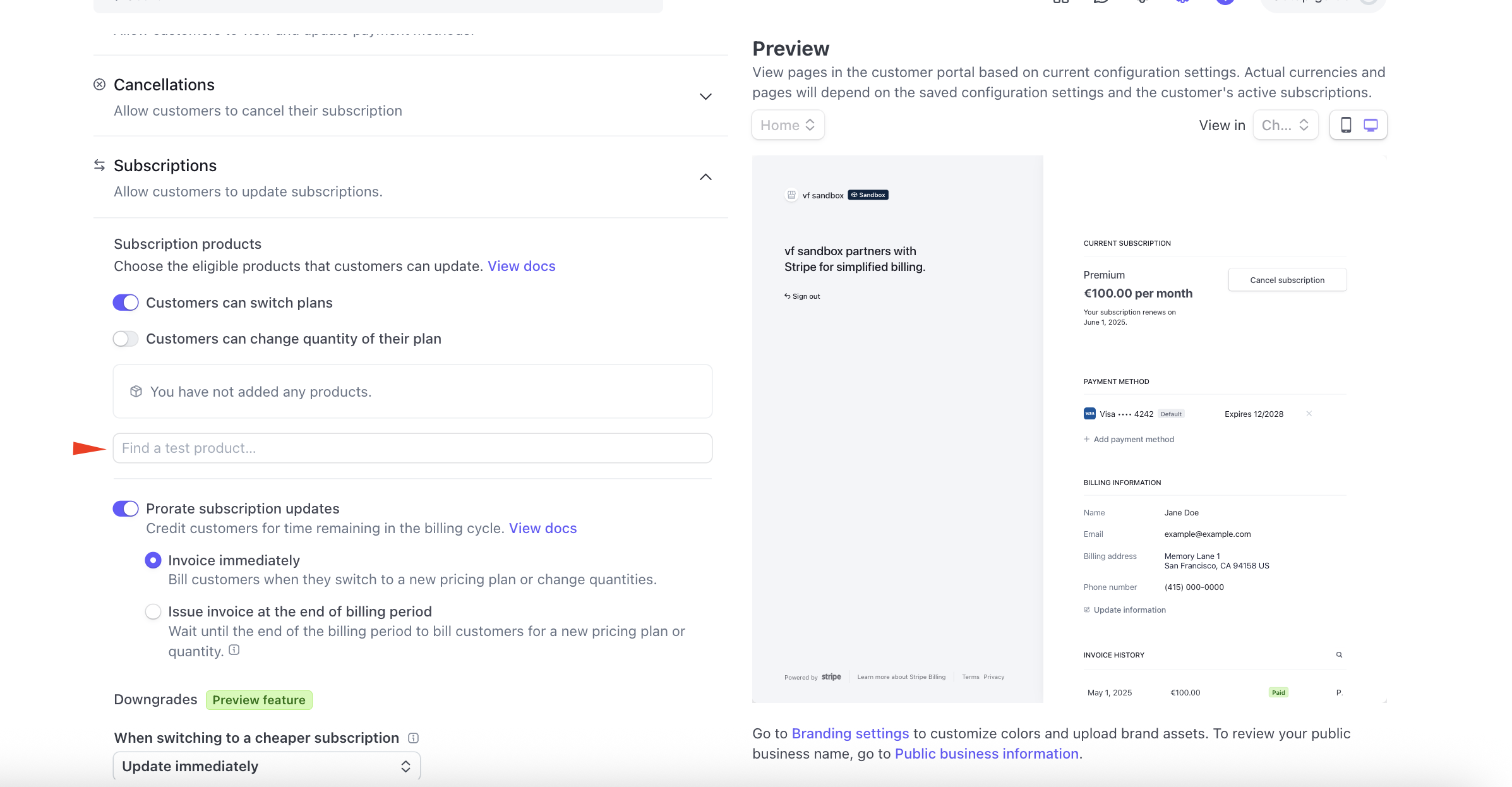1512x787 pixels.
Task: Open the Home preview page dropdown
Action: tap(788, 125)
